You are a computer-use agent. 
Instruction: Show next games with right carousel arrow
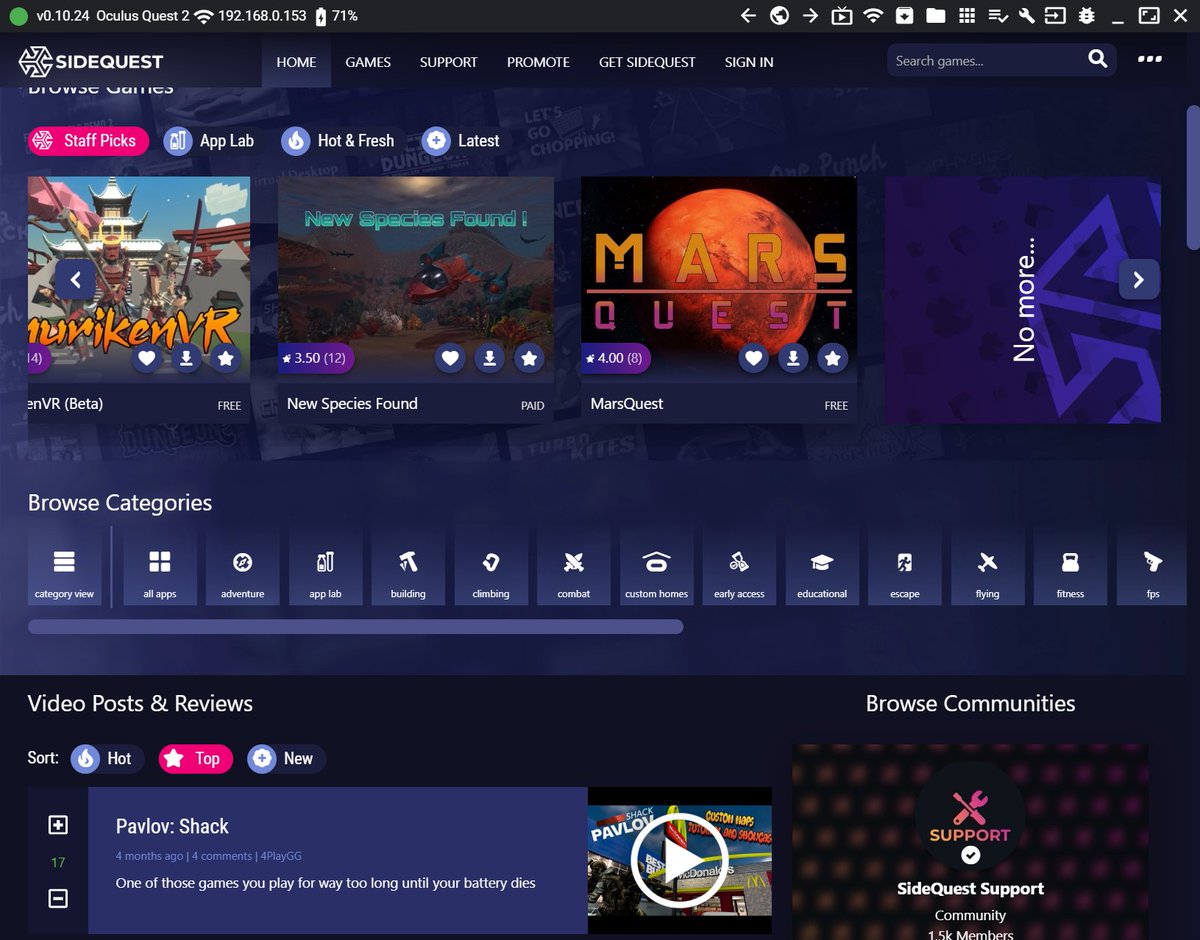pos(1138,280)
